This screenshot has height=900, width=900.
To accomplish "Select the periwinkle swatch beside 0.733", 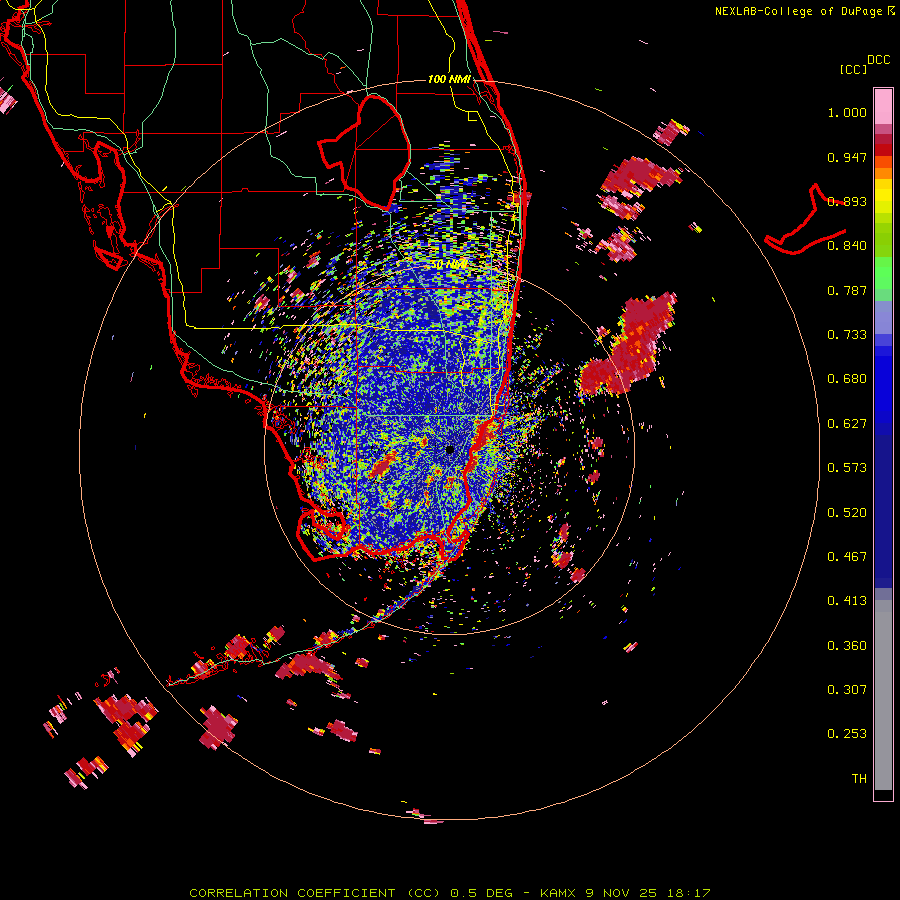I will pyautogui.click(x=883, y=317).
